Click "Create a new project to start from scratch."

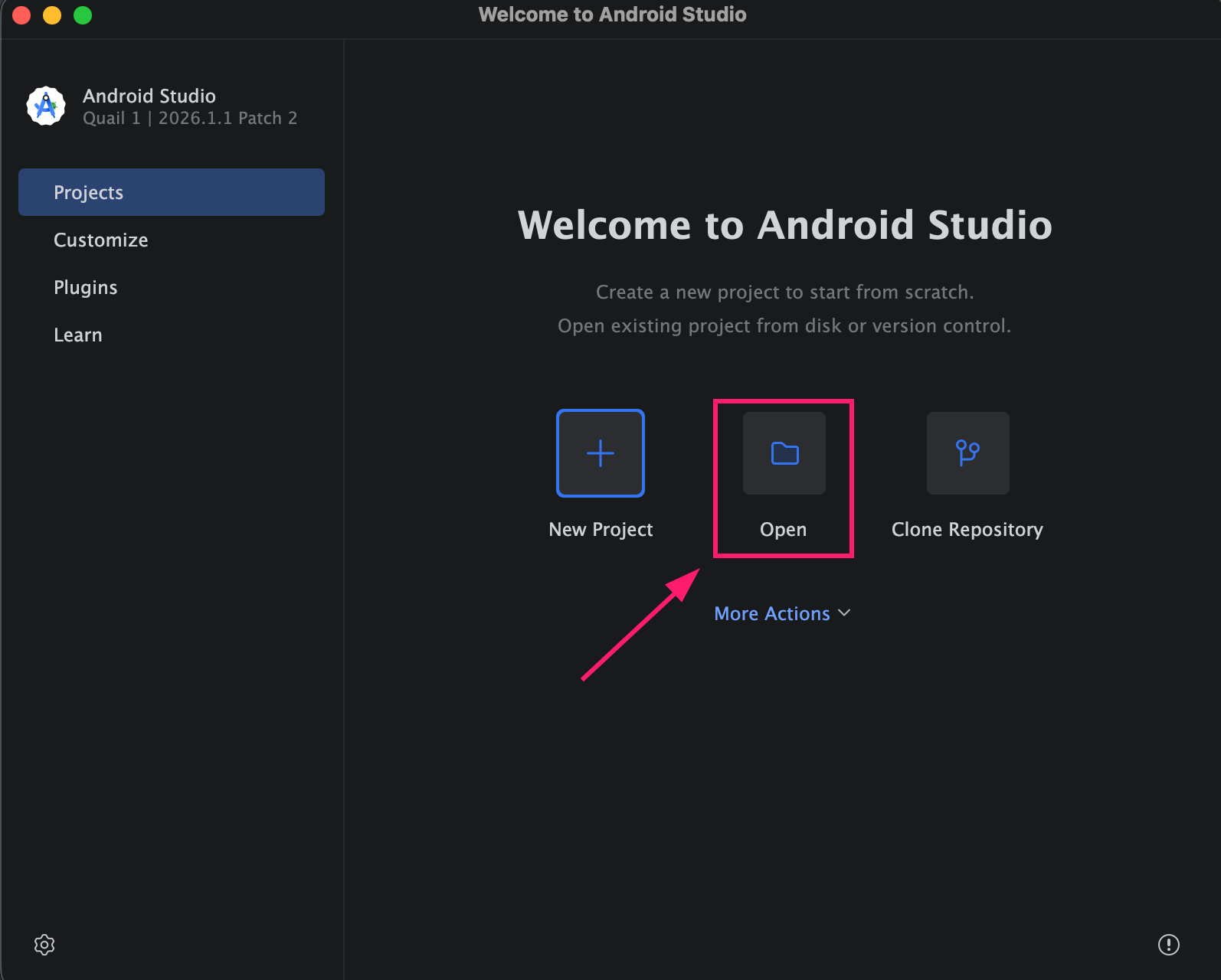(x=785, y=292)
